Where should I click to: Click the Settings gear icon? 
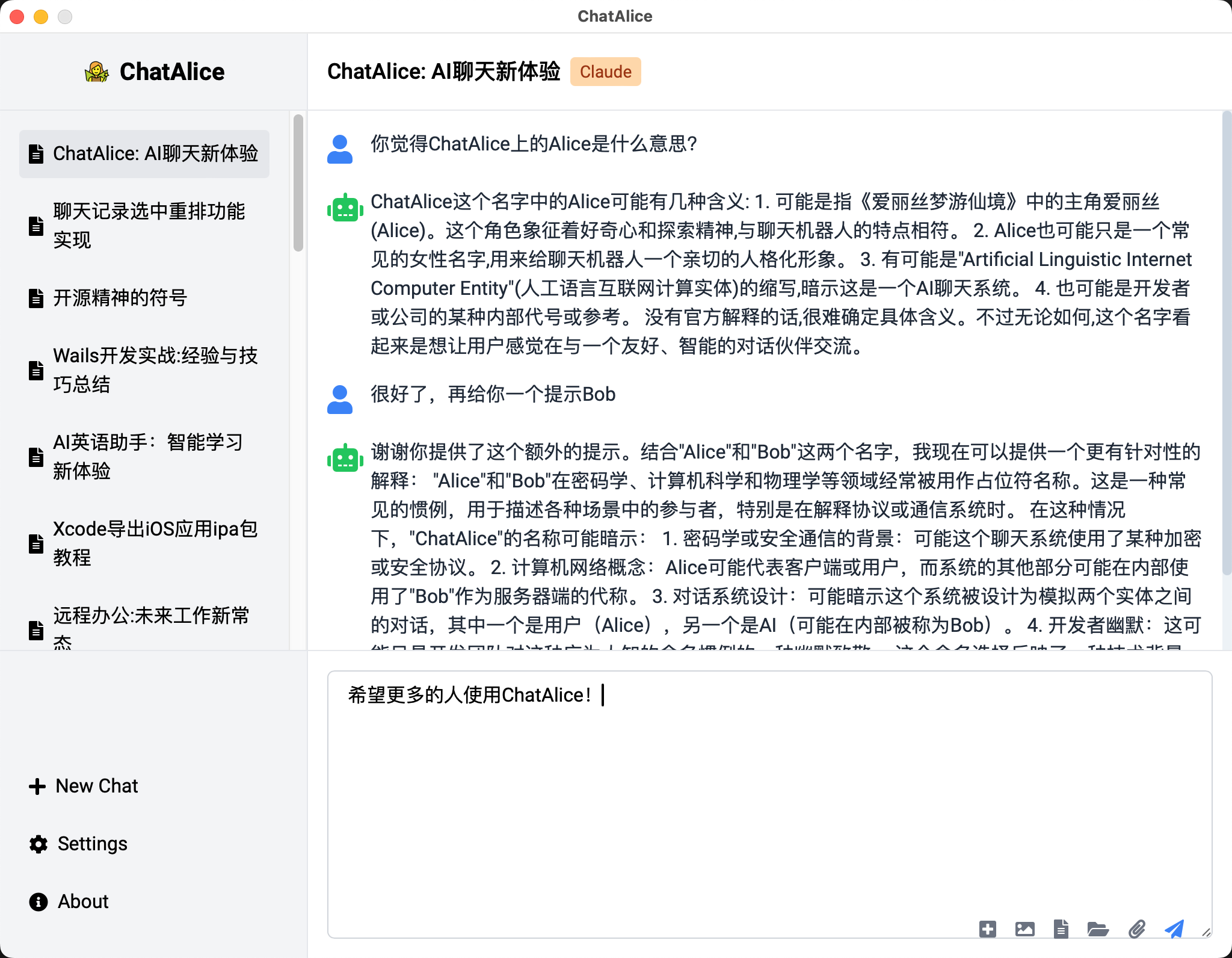coord(38,844)
